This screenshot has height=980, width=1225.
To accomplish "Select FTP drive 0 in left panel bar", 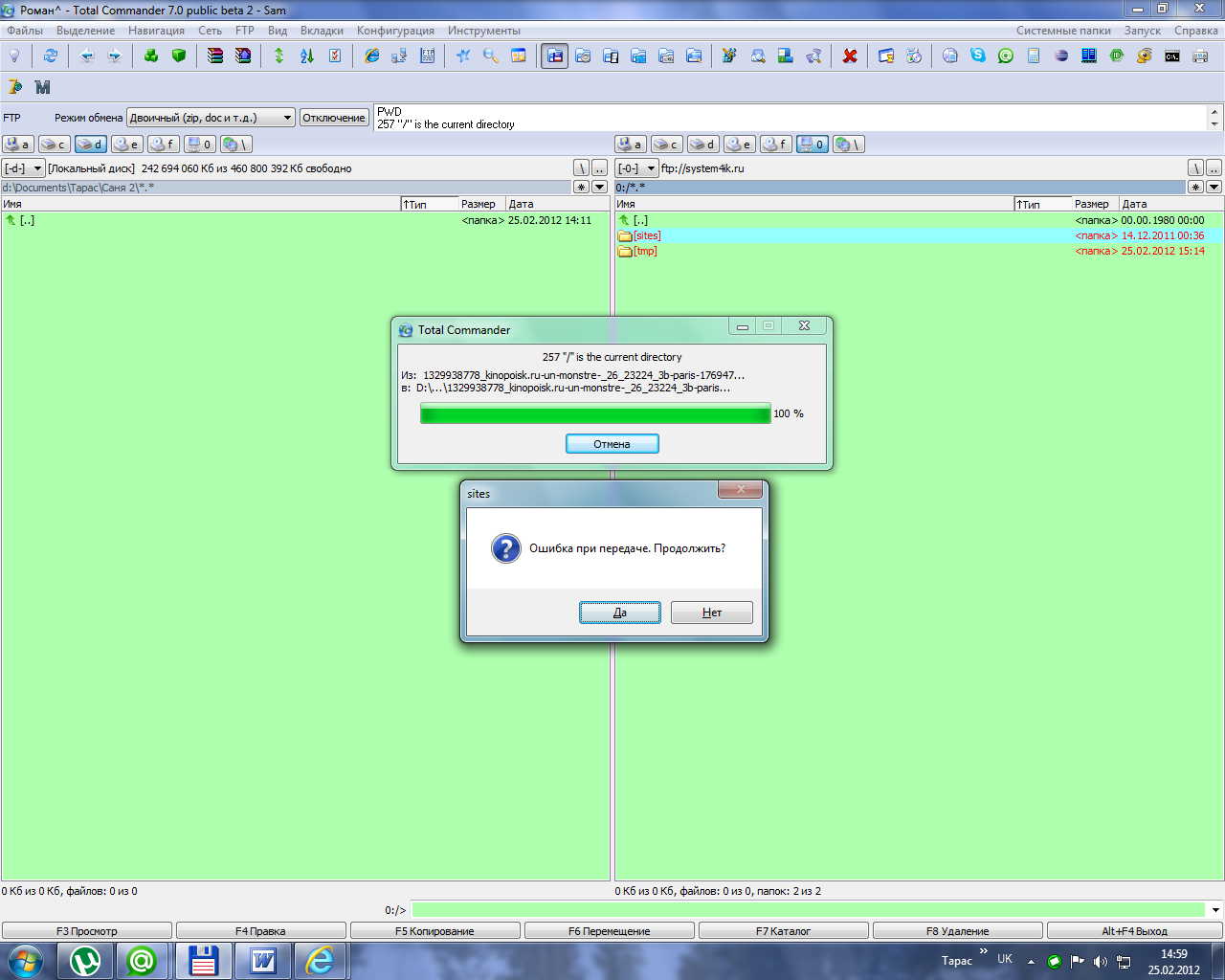I will click(199, 145).
